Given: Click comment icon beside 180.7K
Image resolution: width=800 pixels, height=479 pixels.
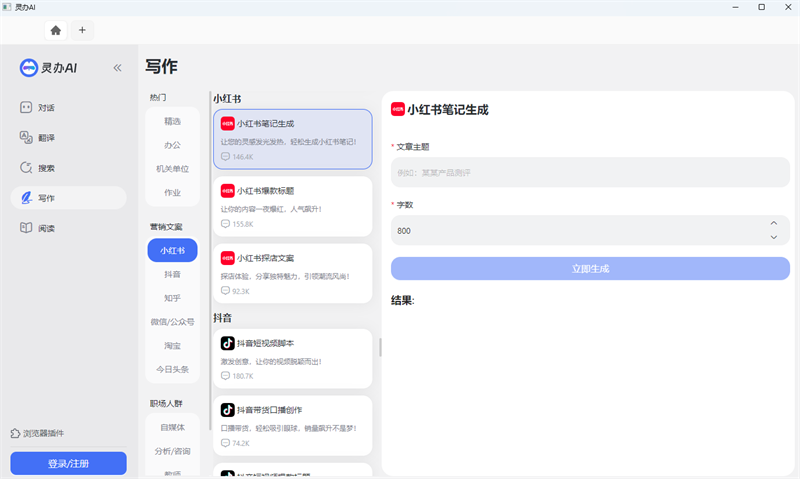Looking at the screenshot, I should [x=226, y=375].
